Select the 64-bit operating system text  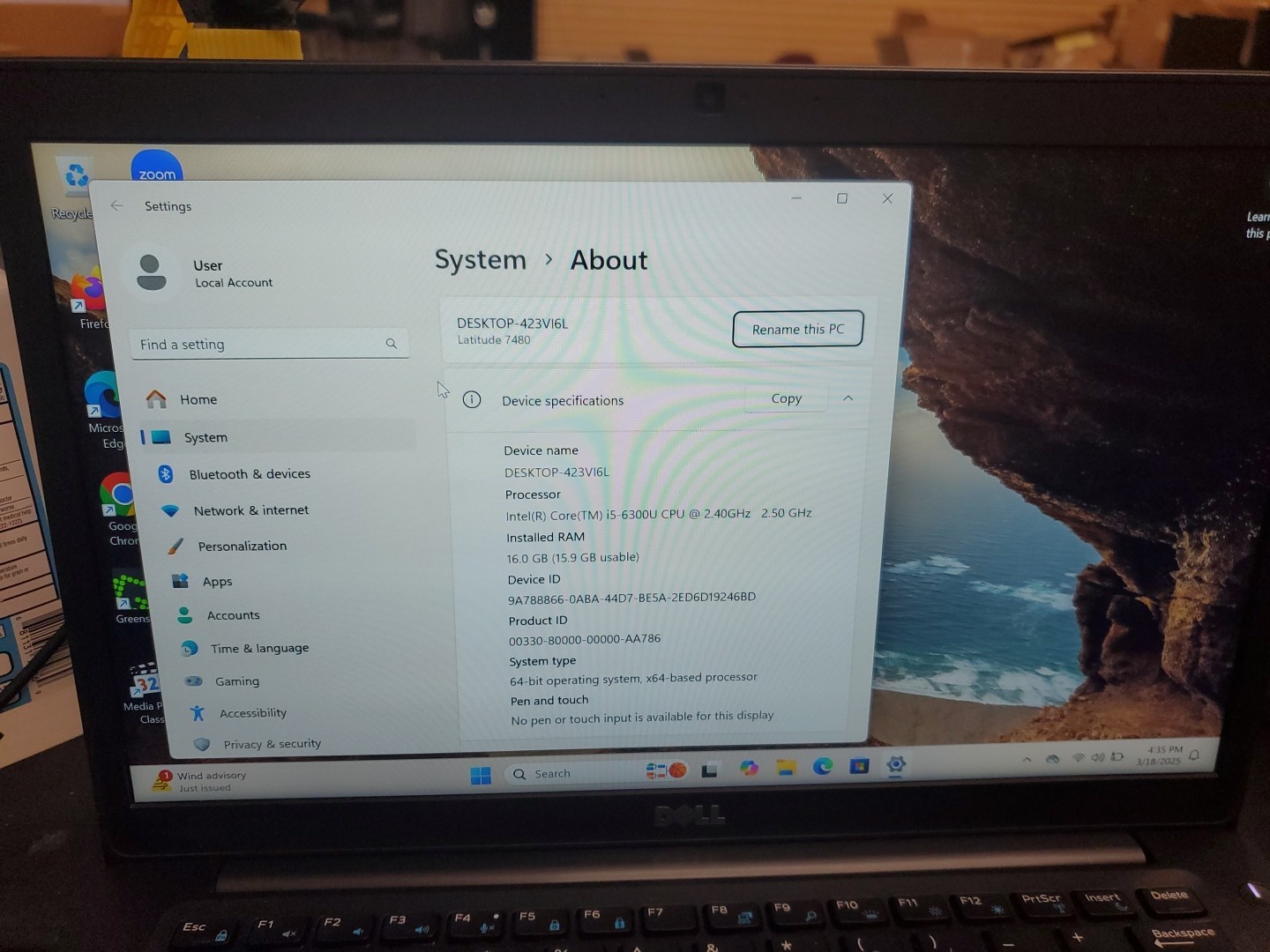(x=633, y=679)
